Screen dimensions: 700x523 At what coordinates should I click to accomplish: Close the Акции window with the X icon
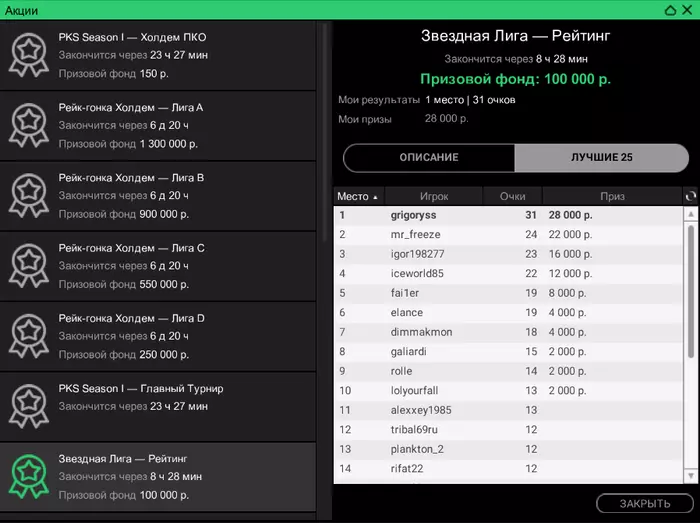pos(688,10)
